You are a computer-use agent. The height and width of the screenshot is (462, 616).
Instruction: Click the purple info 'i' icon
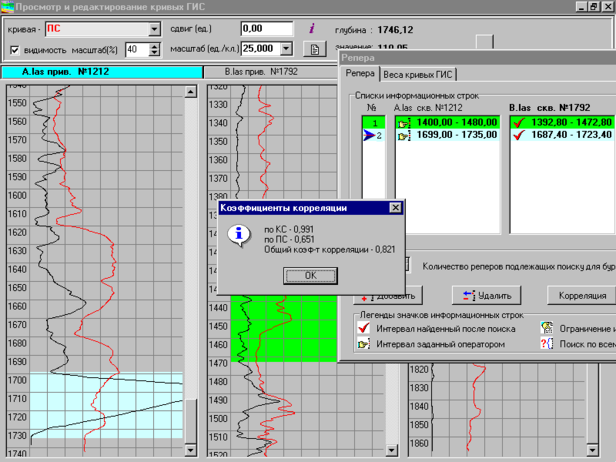[312, 29]
